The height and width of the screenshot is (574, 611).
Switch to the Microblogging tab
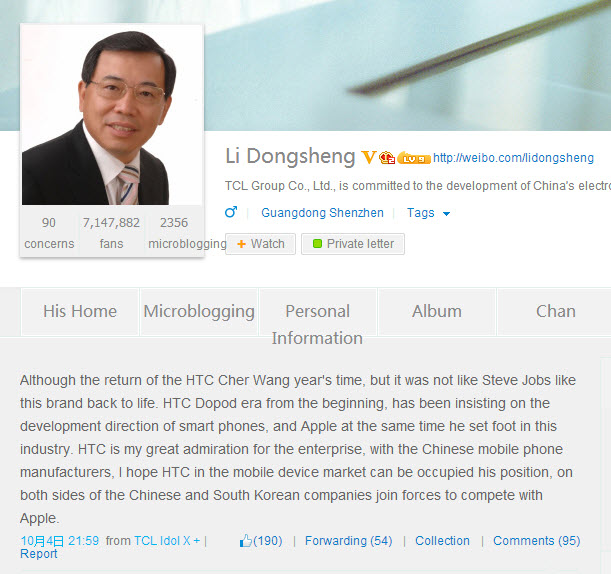(x=199, y=312)
